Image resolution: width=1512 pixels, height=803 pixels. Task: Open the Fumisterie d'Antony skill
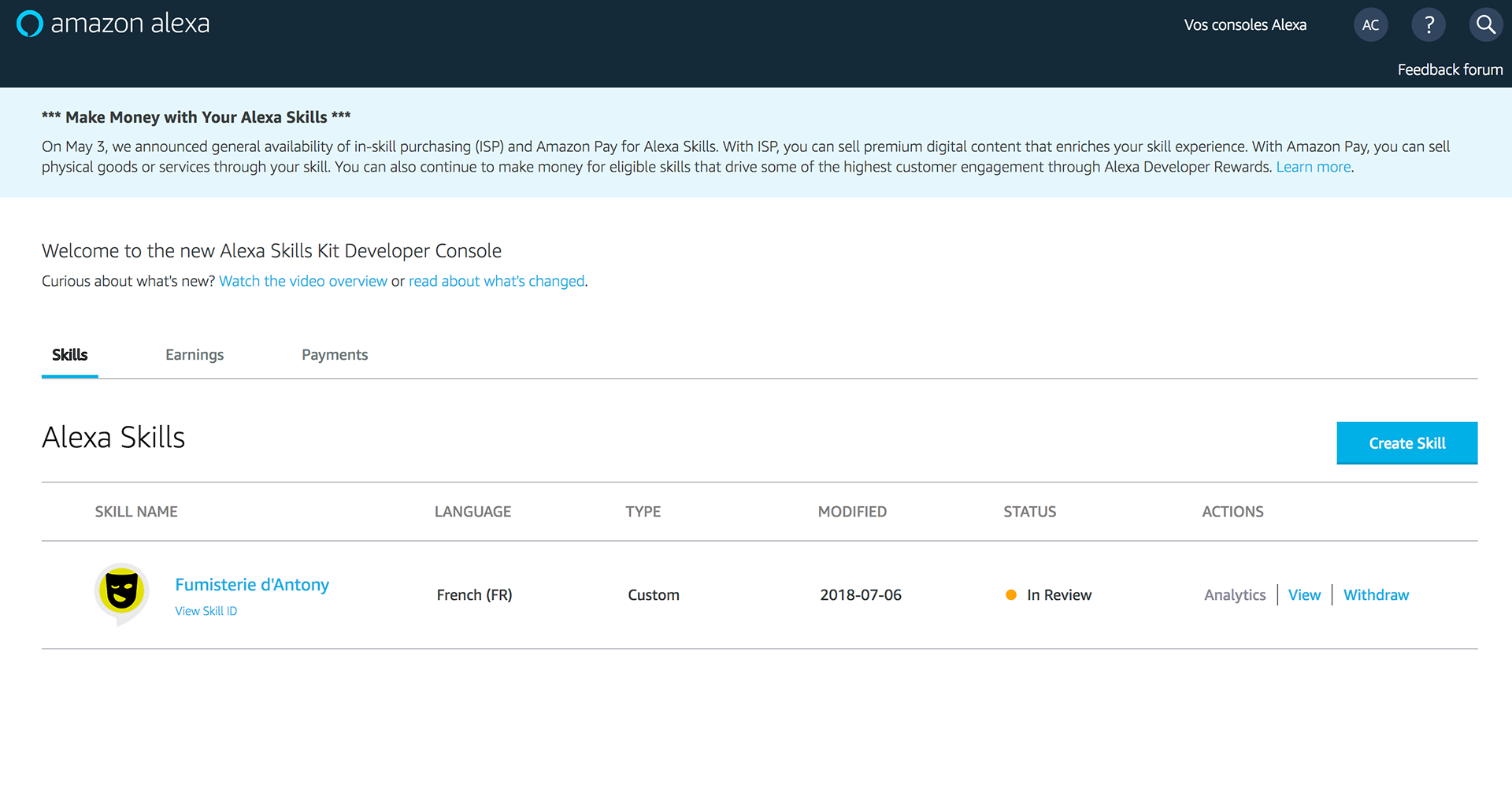click(252, 585)
